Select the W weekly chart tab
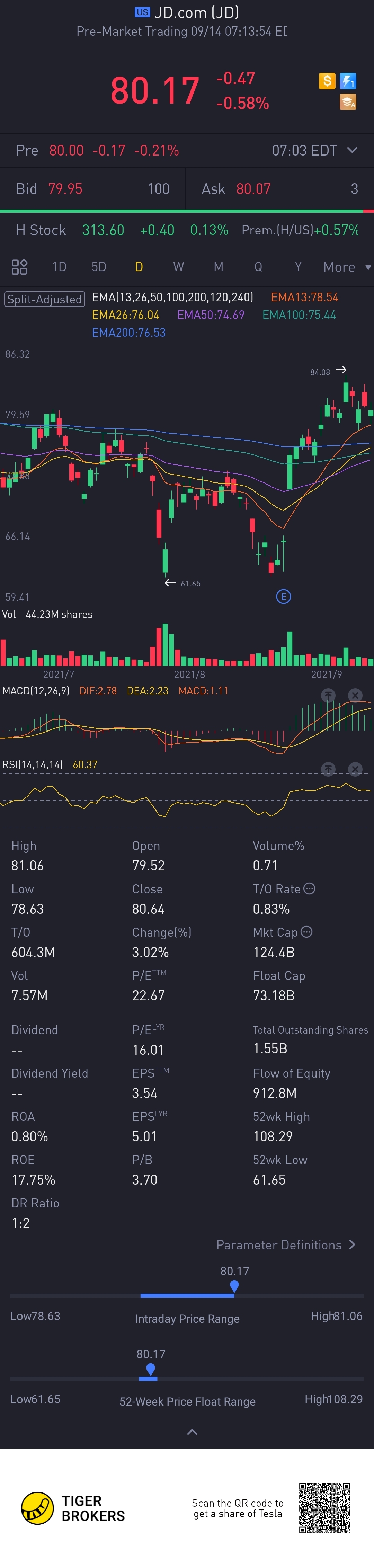 pyautogui.click(x=178, y=267)
